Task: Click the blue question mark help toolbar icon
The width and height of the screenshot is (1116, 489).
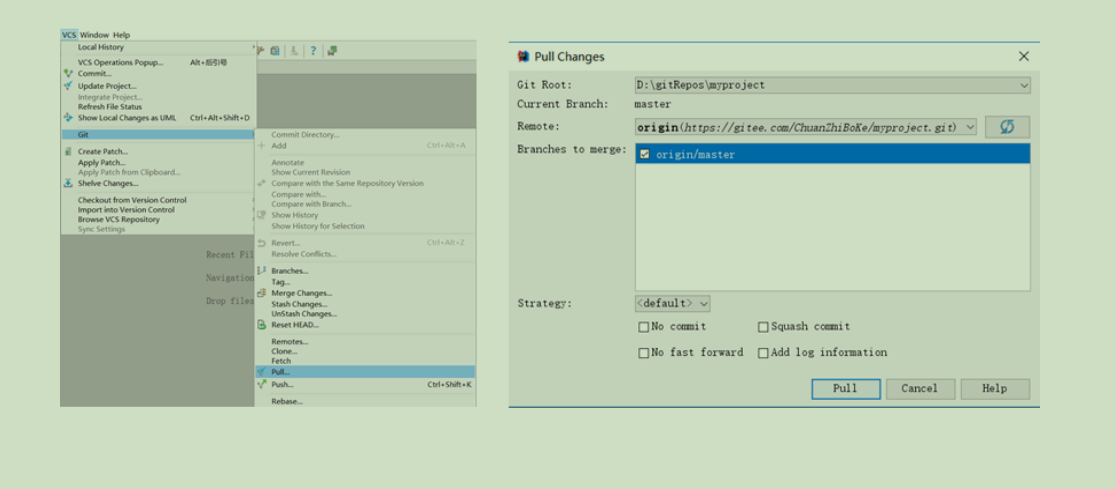Action: (312, 51)
